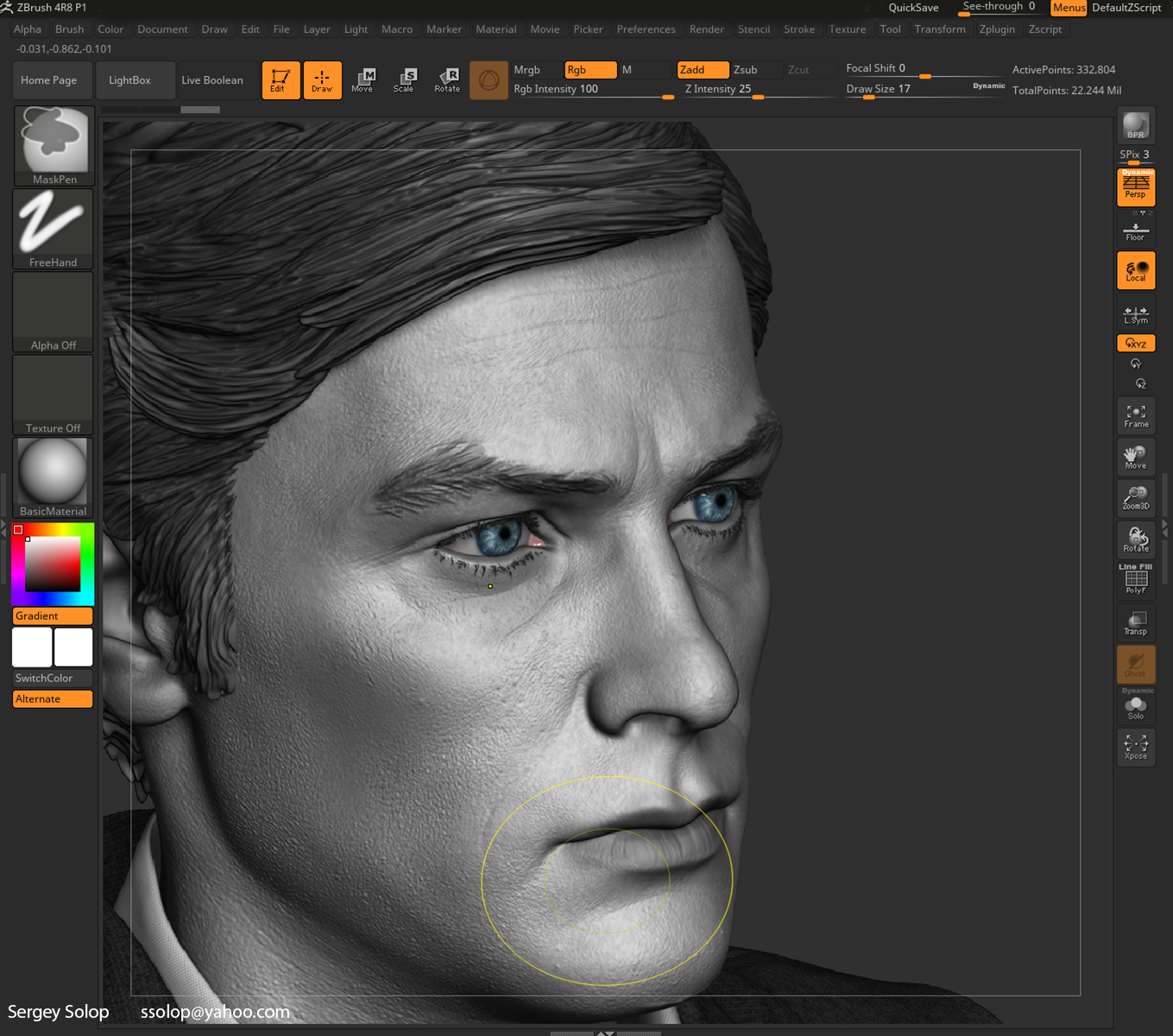Select the Rgb paint mode
Viewport: 1173px width, 1036px height.
(590, 70)
